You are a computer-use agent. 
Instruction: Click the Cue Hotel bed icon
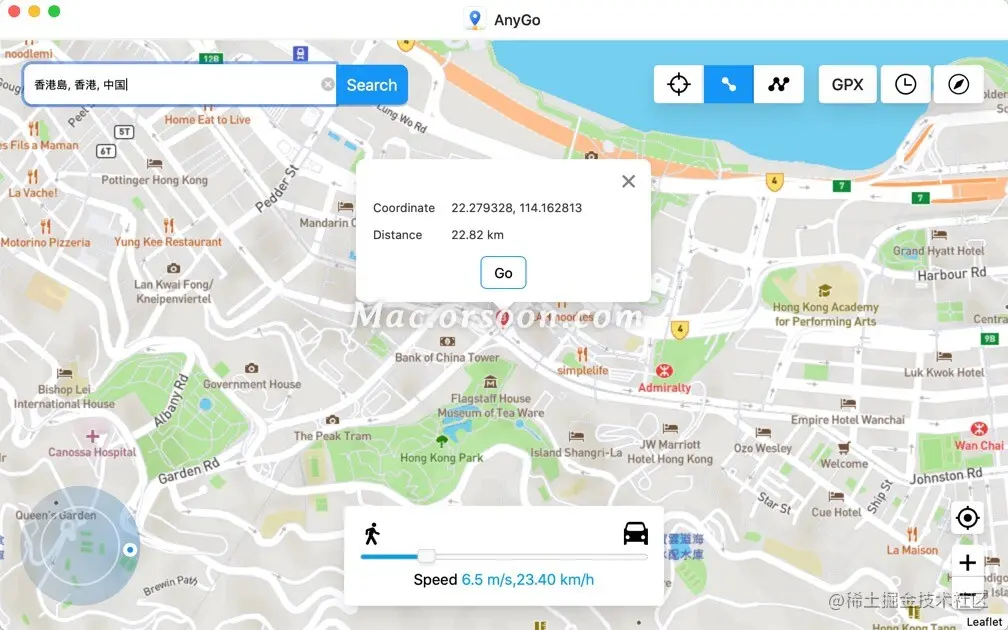point(836,496)
